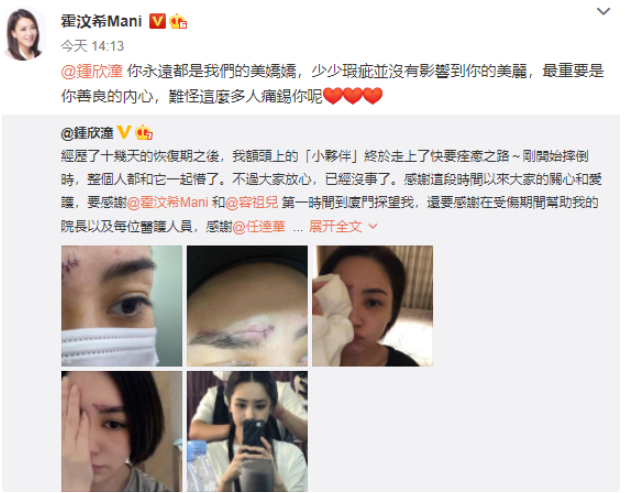This screenshot has width=625, height=493.
Task: Click the yellow verified V beside @鍾欣潼
Action: (x=124, y=132)
